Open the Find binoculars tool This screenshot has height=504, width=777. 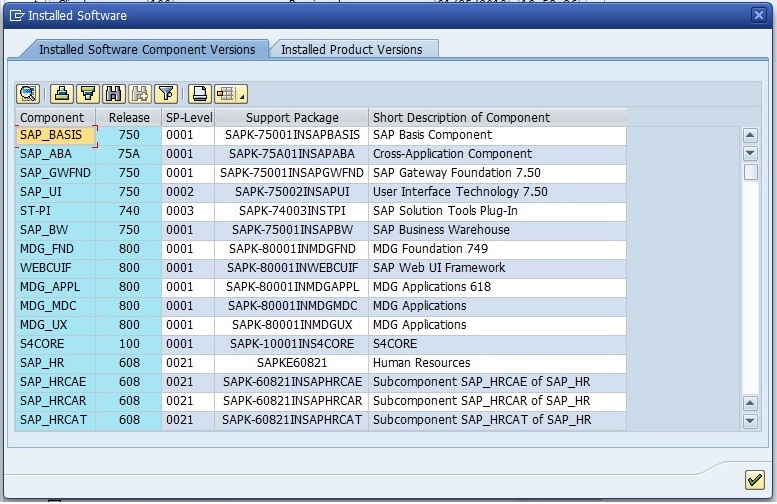click(x=113, y=94)
